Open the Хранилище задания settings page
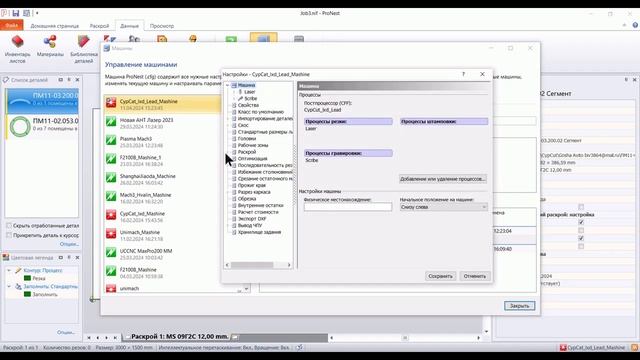The width and height of the screenshot is (640, 360). point(260,232)
